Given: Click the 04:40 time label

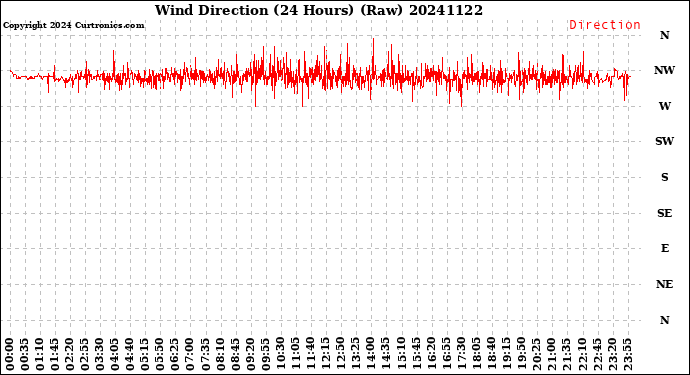Looking at the screenshot, I should click(x=130, y=355).
